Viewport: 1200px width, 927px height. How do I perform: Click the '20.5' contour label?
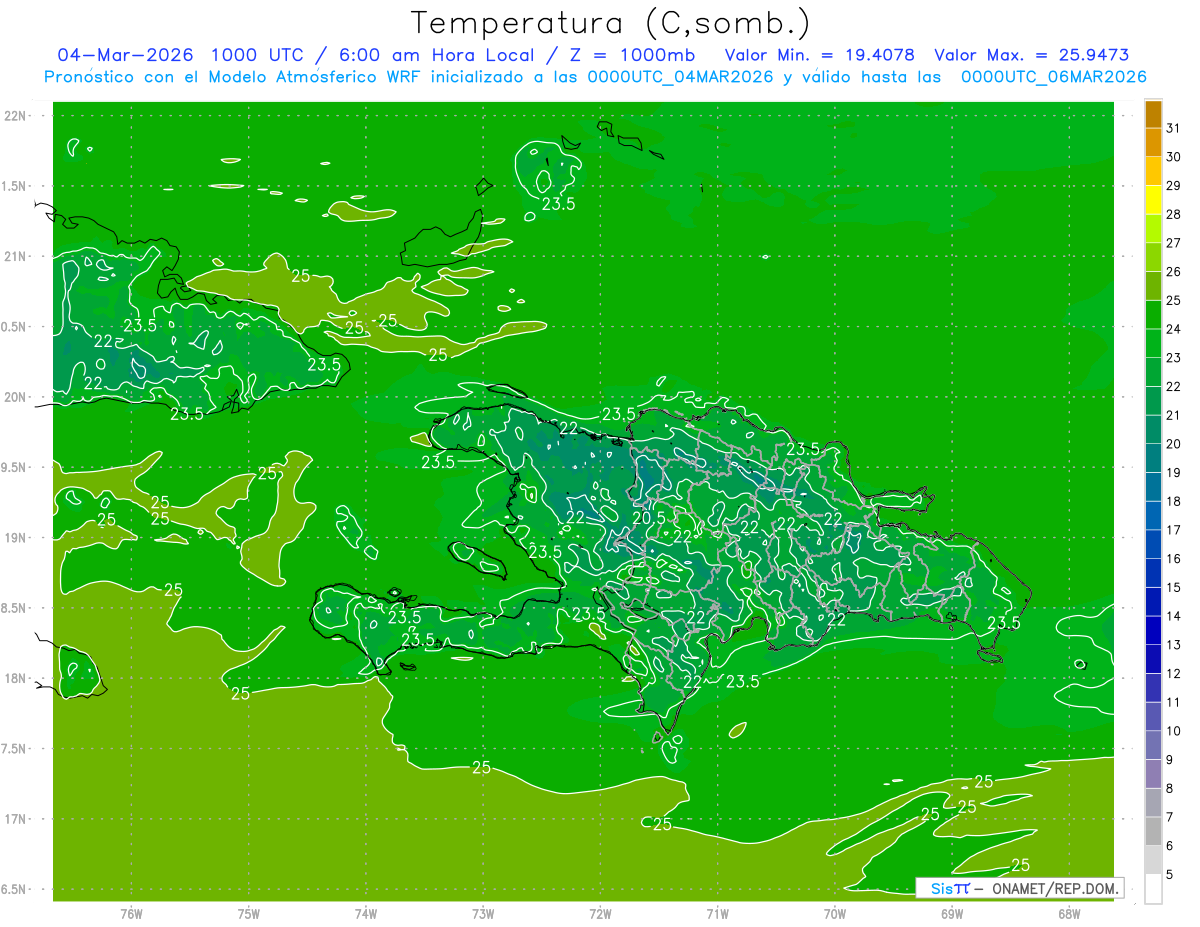(648, 518)
